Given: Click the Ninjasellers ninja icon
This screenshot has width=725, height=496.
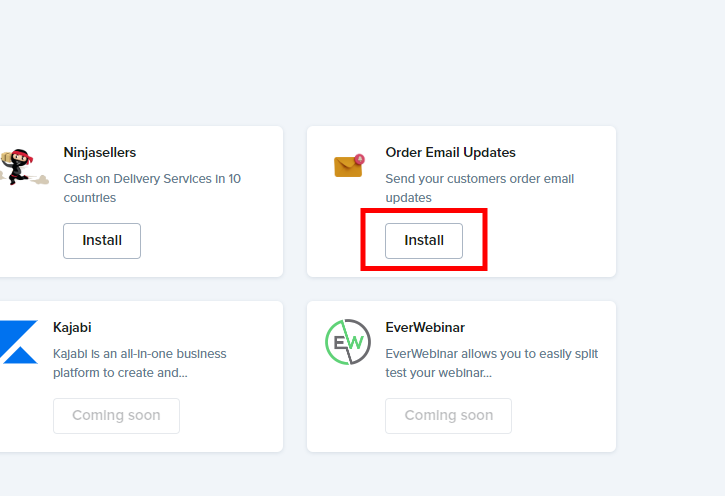Looking at the screenshot, I should tap(23, 167).
